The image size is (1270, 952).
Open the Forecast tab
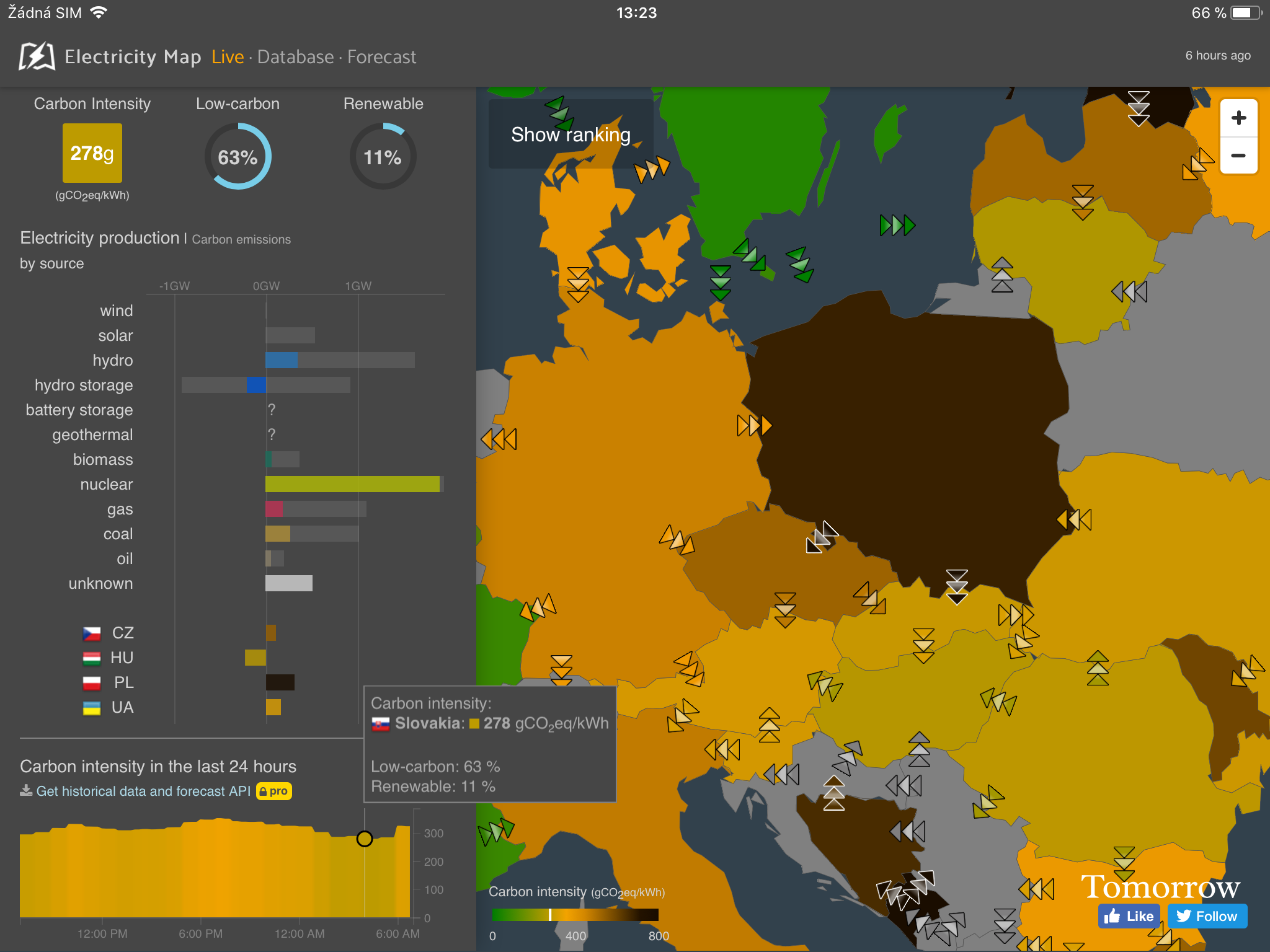click(x=381, y=57)
